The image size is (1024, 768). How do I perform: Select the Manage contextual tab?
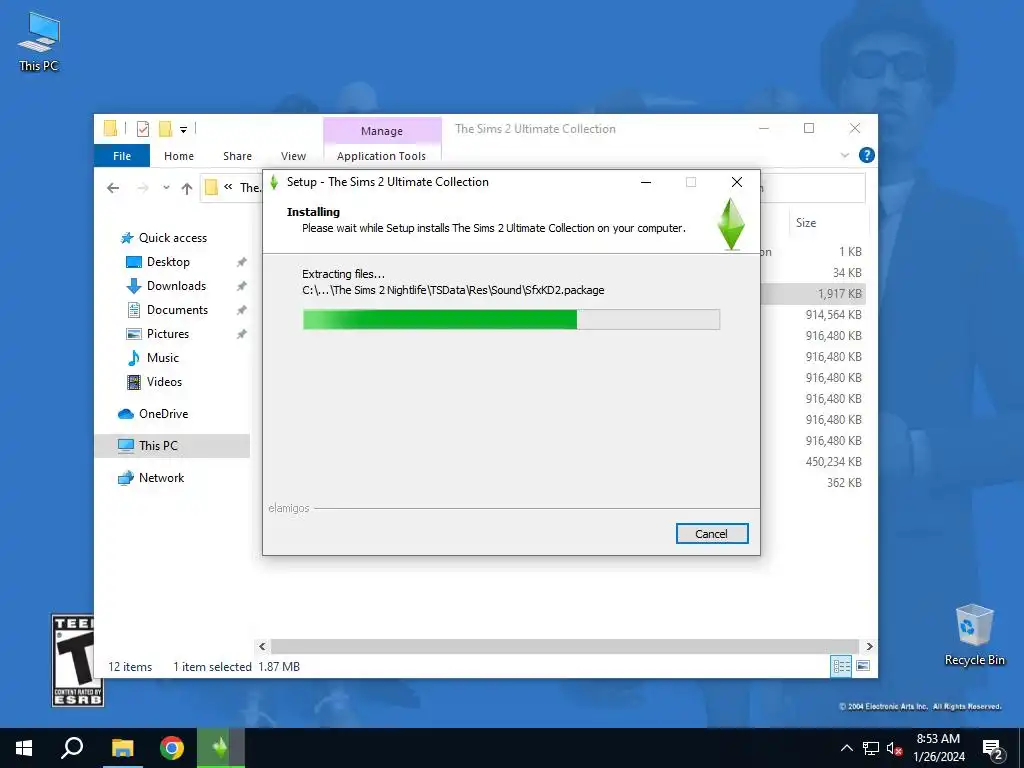(x=382, y=131)
